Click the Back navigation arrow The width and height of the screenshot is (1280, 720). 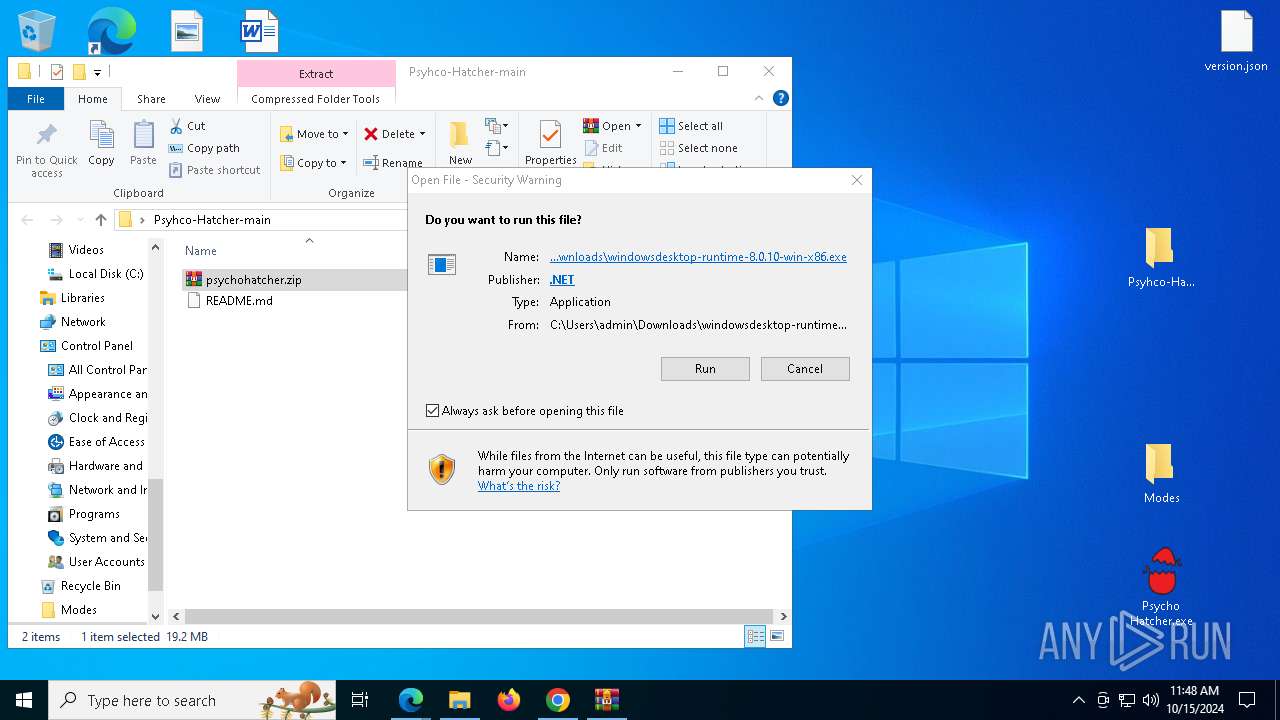[x=27, y=220]
